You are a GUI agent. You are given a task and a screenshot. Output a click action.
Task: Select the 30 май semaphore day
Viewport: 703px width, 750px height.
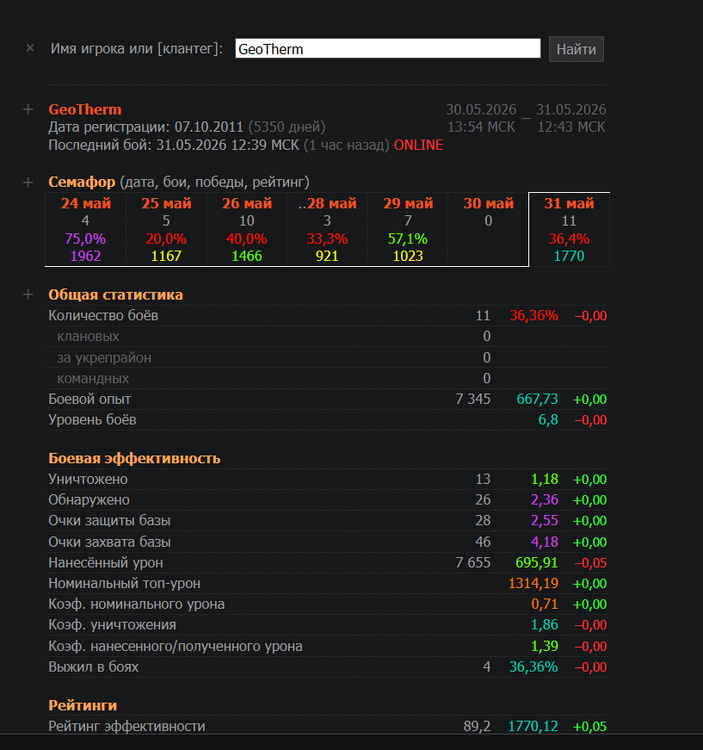pyautogui.click(x=488, y=229)
